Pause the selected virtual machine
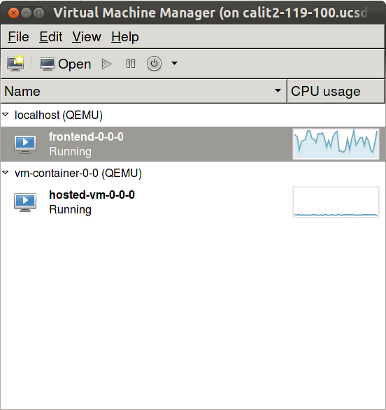386x410 pixels. pos(131,64)
